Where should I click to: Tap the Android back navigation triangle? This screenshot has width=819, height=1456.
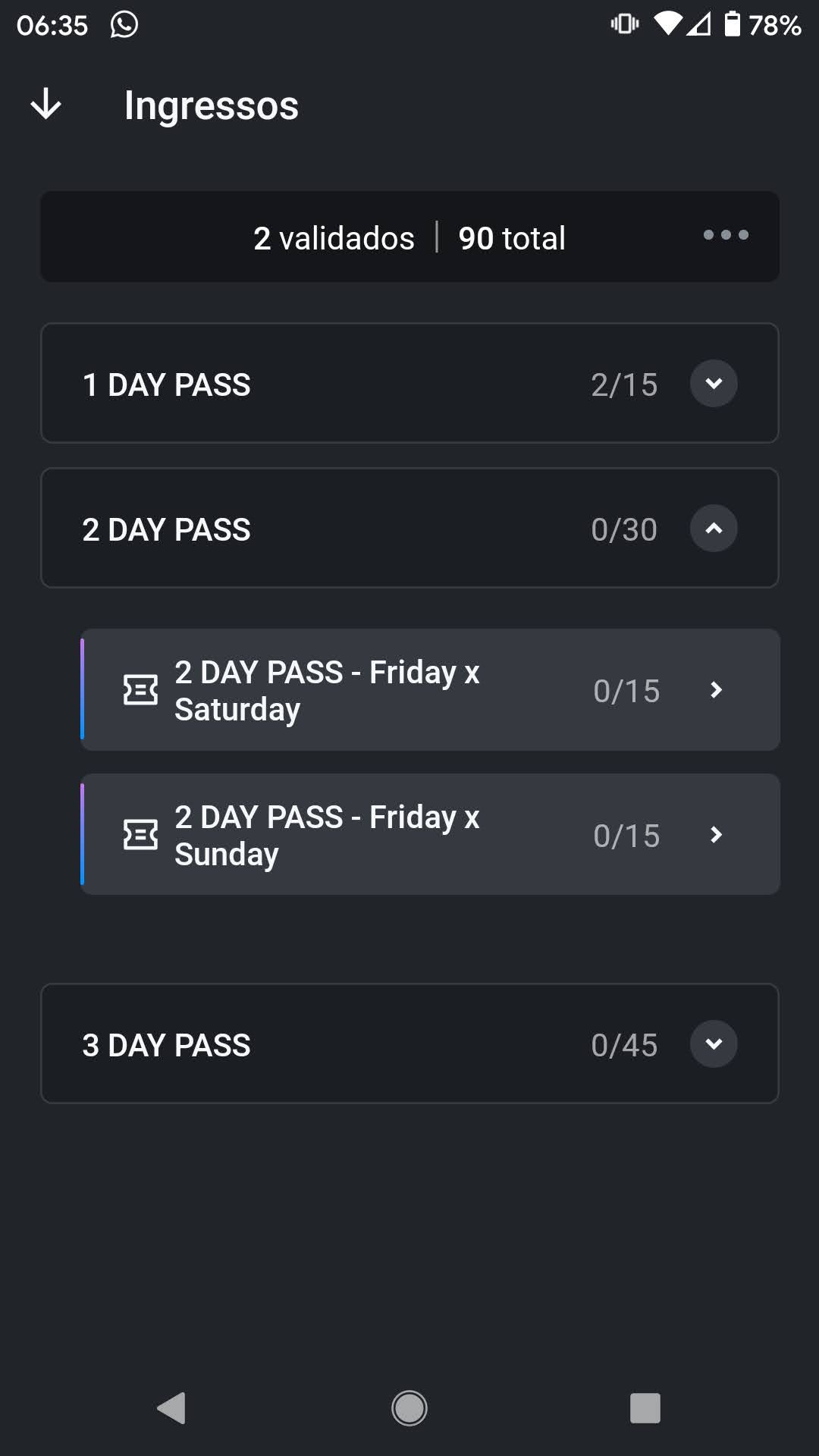[171, 1408]
